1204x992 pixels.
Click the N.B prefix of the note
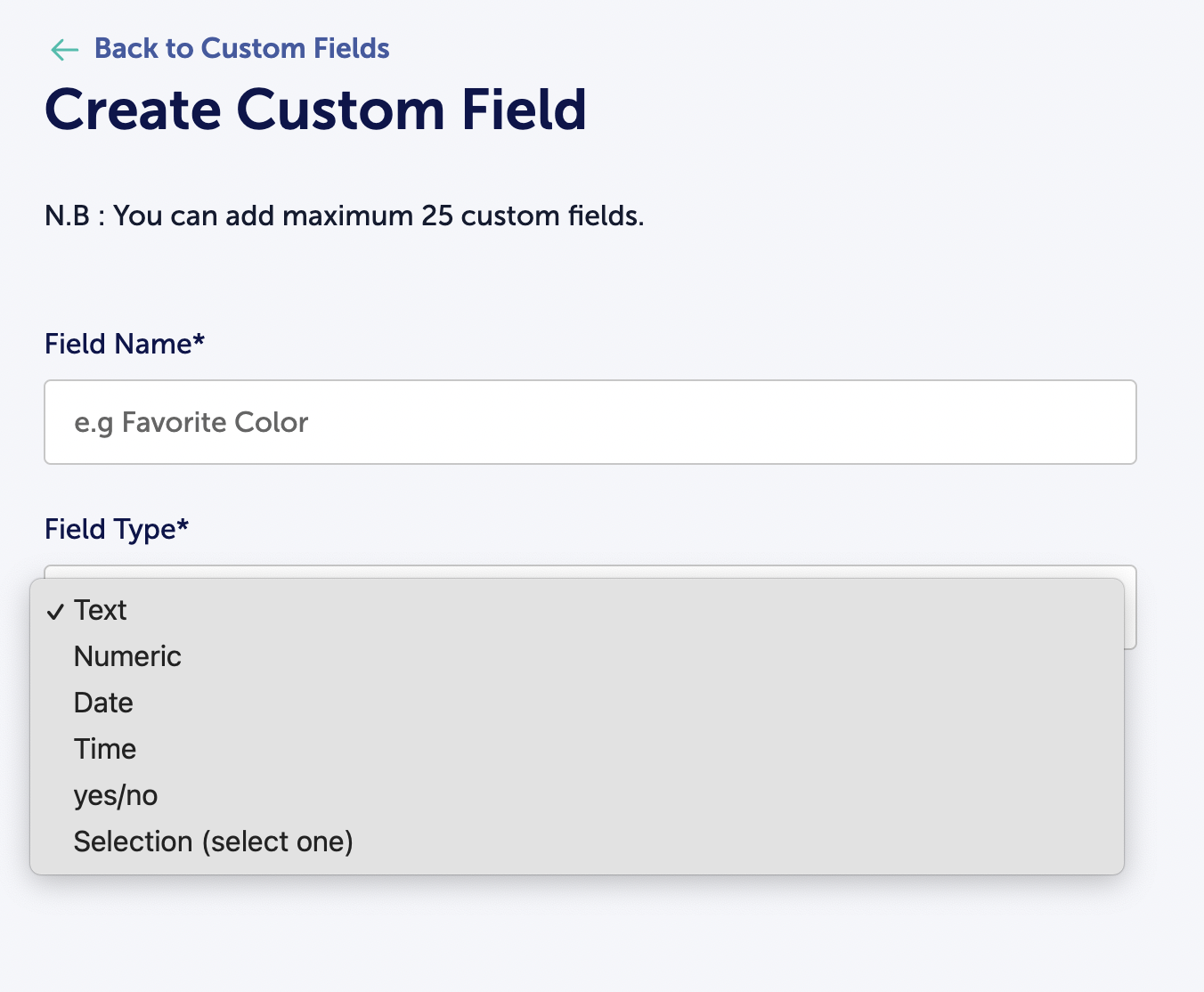pyautogui.click(x=67, y=215)
